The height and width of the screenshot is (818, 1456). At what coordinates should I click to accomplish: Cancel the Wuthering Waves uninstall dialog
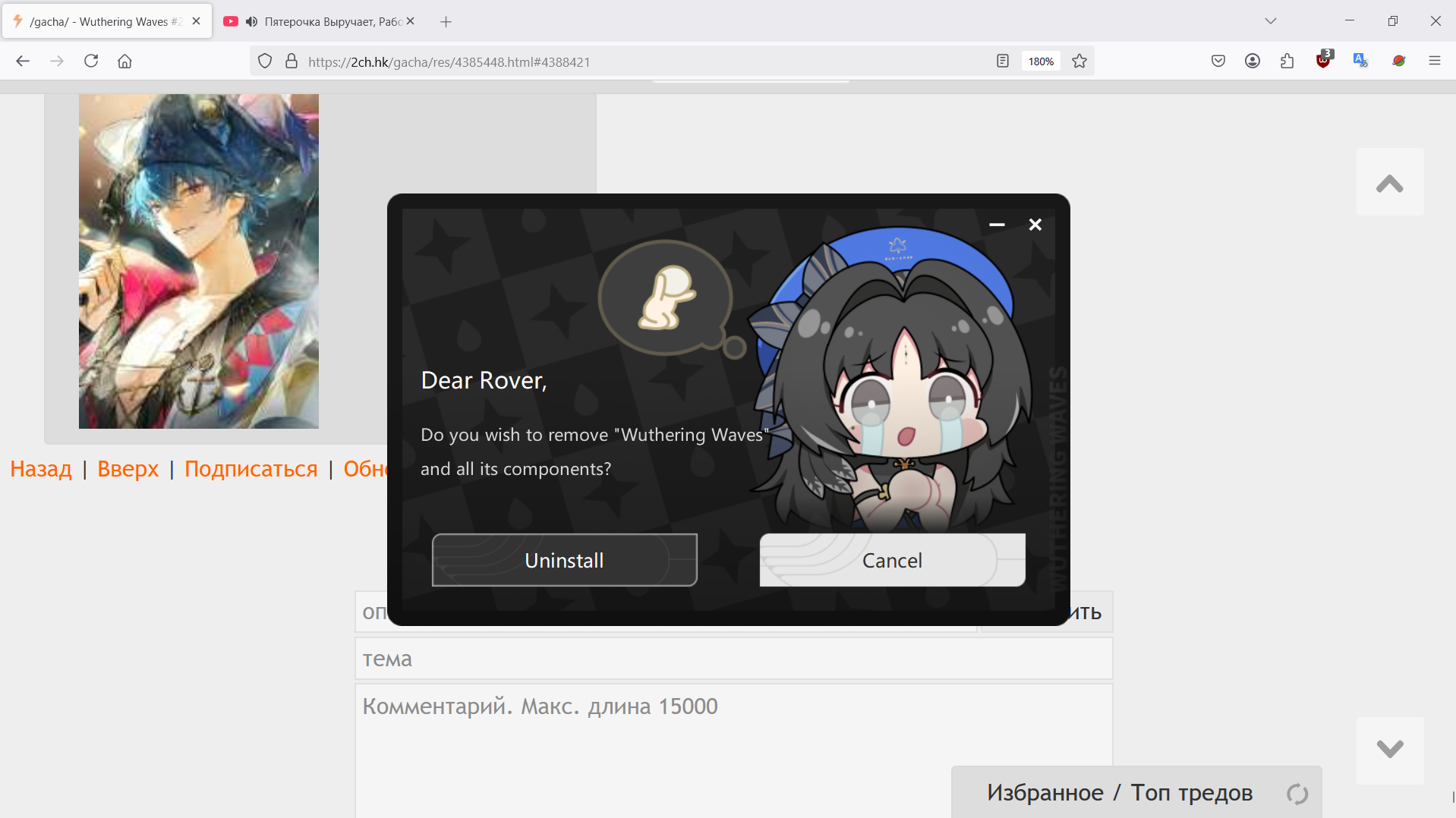click(x=892, y=560)
